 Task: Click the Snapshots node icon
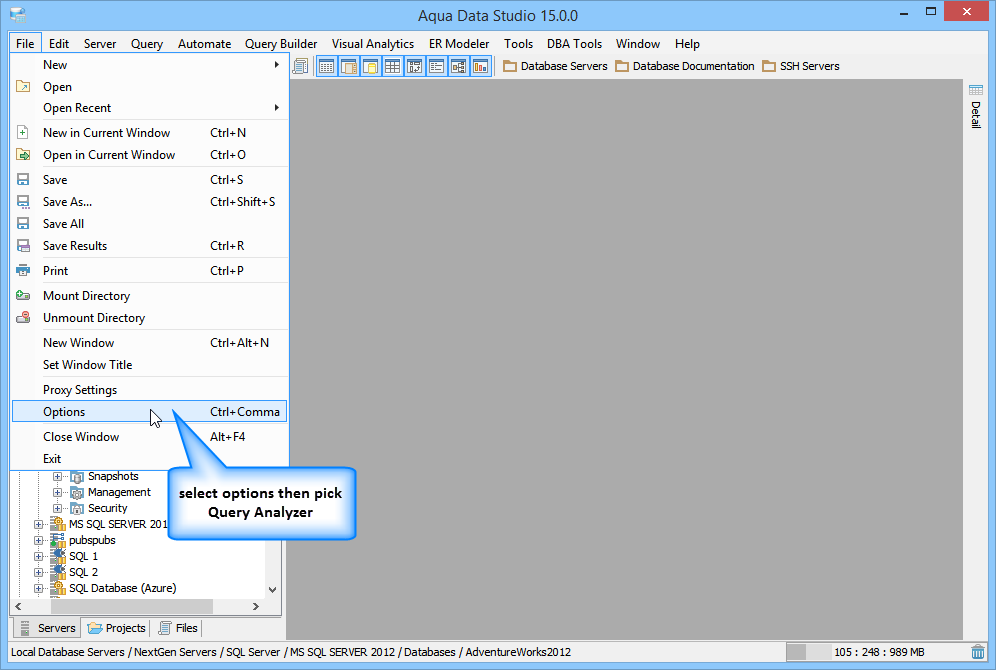(77, 476)
